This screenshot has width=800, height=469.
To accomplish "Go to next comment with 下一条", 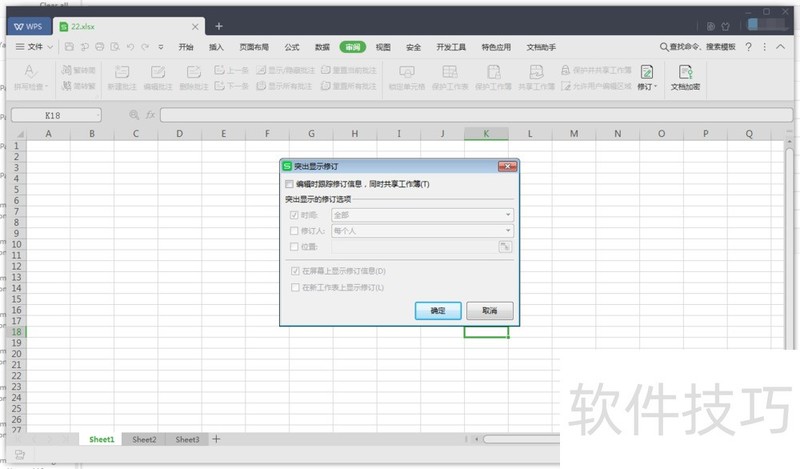I will (x=231, y=86).
